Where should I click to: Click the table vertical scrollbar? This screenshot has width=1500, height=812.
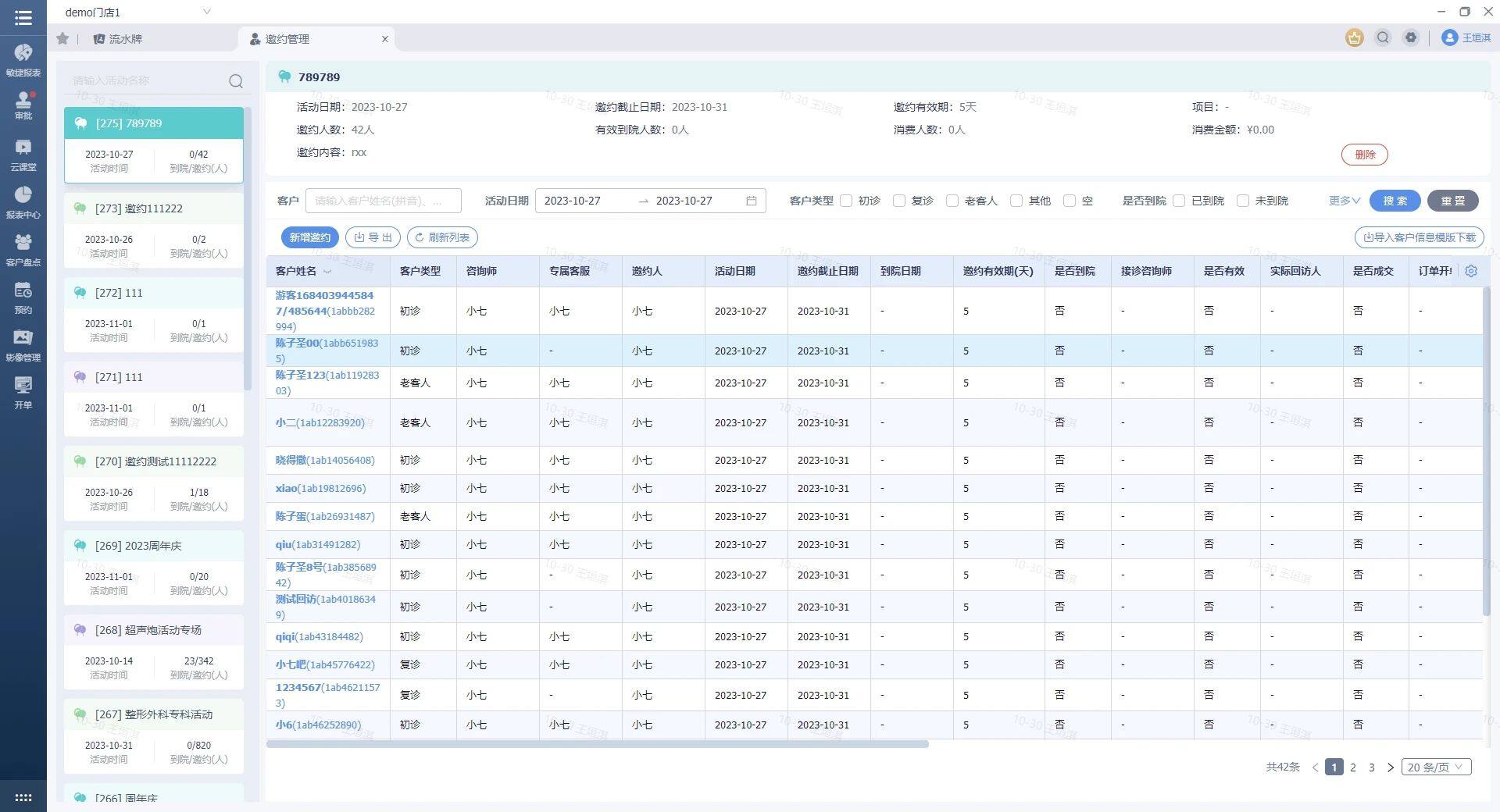pyautogui.click(x=1487, y=451)
